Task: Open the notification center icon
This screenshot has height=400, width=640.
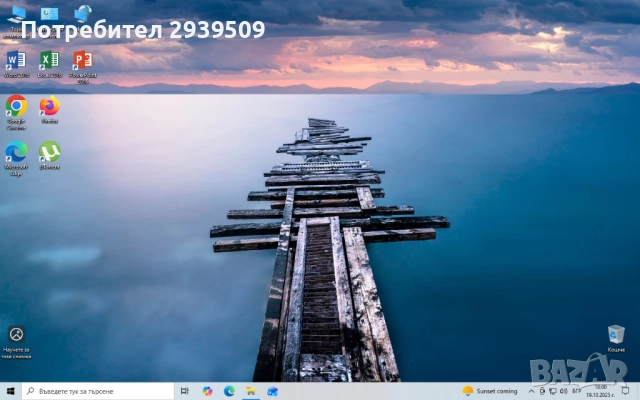Action: [x=625, y=391]
